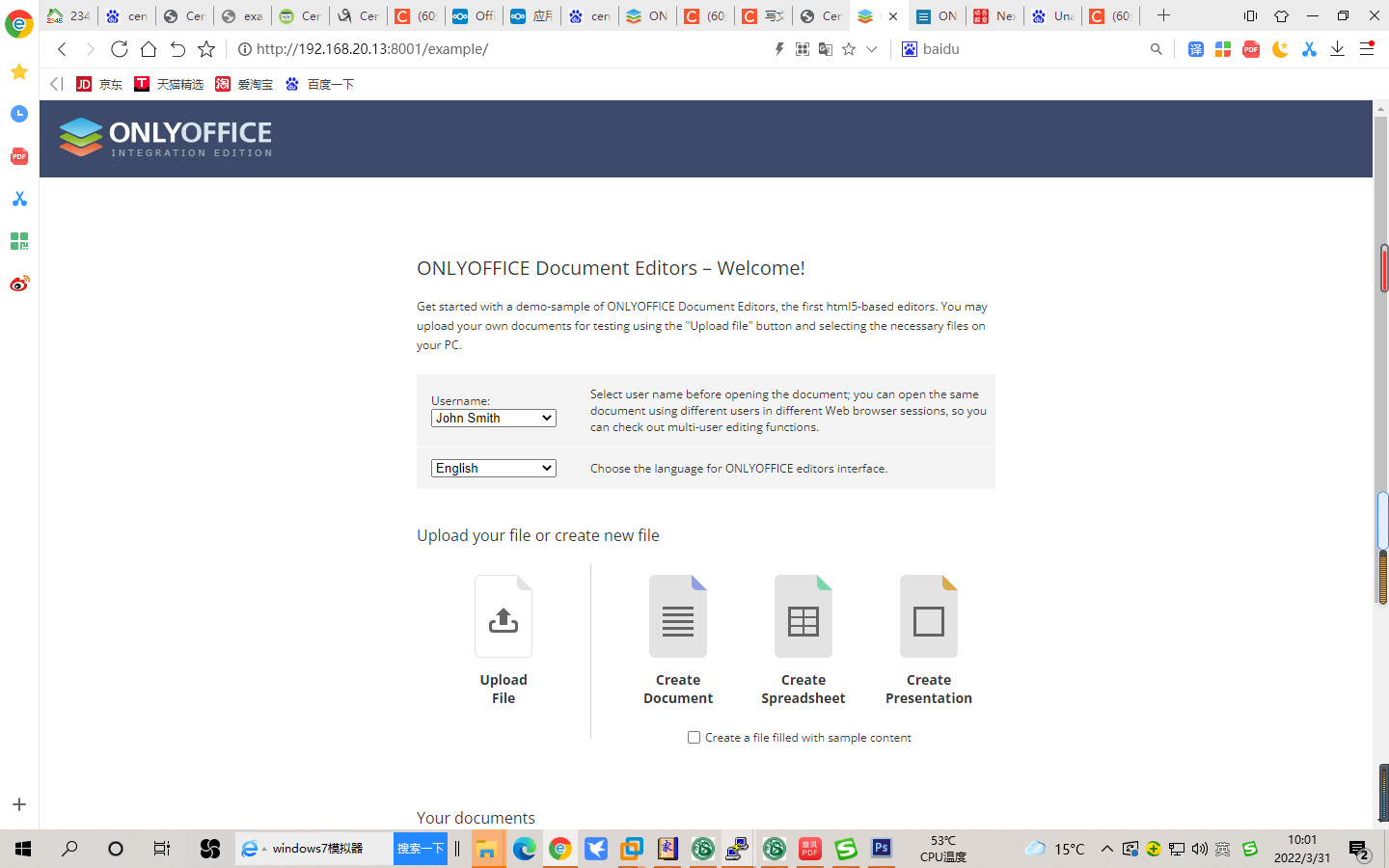Launch Photoshop from the taskbar
The width and height of the screenshot is (1389, 868).
[882, 849]
